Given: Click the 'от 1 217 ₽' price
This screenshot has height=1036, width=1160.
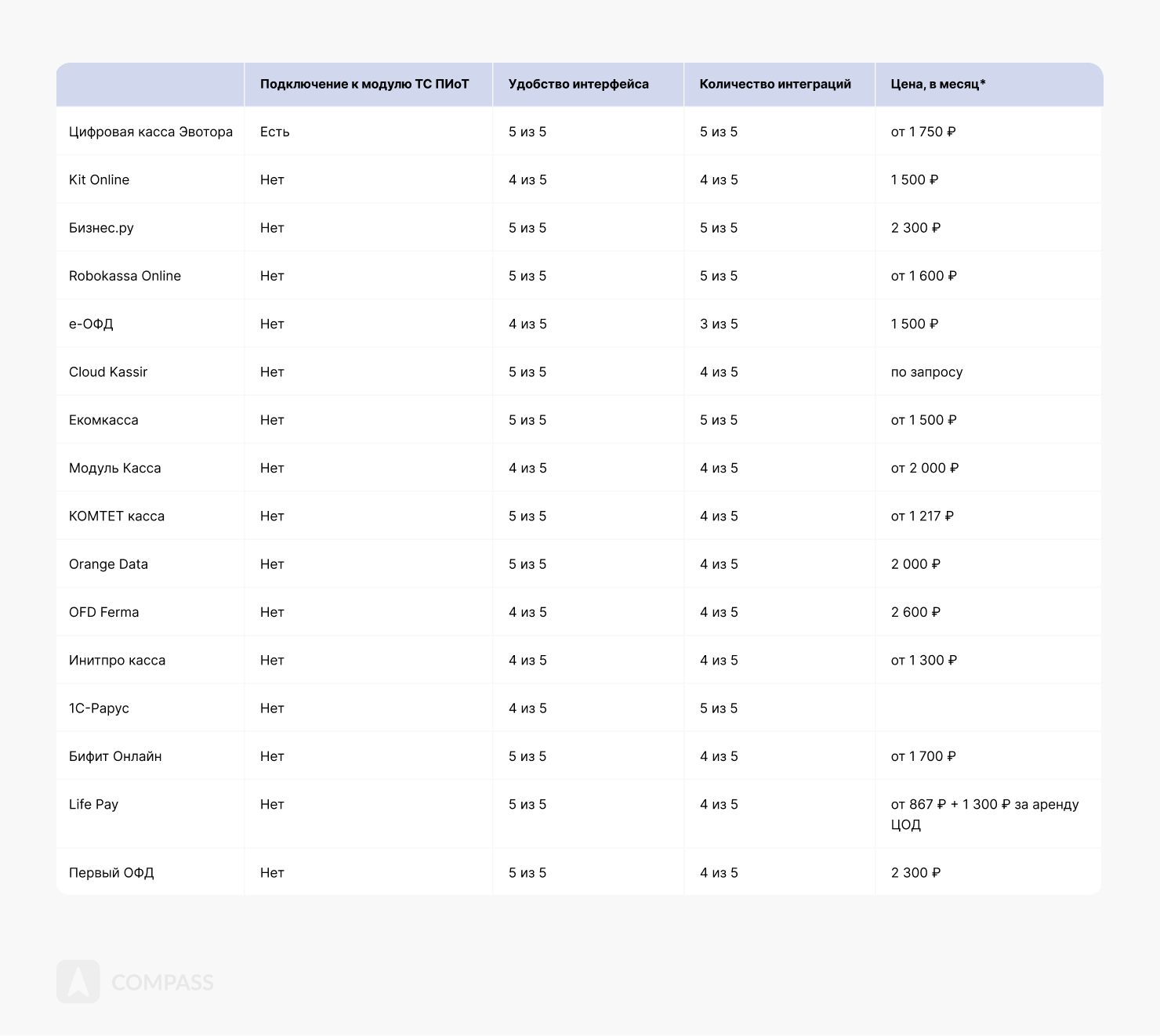Looking at the screenshot, I should pyautogui.click(x=922, y=516).
